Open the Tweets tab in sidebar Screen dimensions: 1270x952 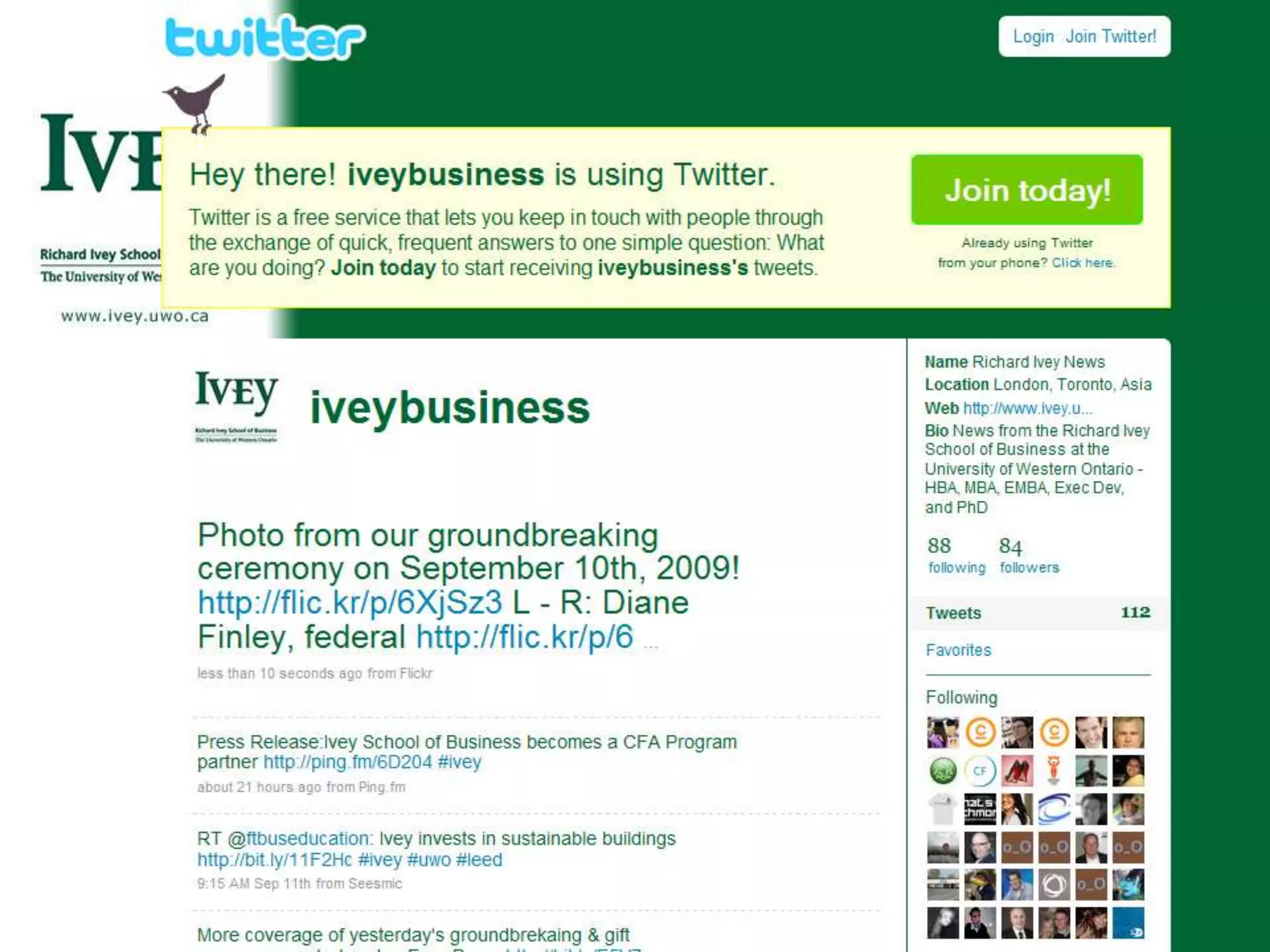[1038, 613]
